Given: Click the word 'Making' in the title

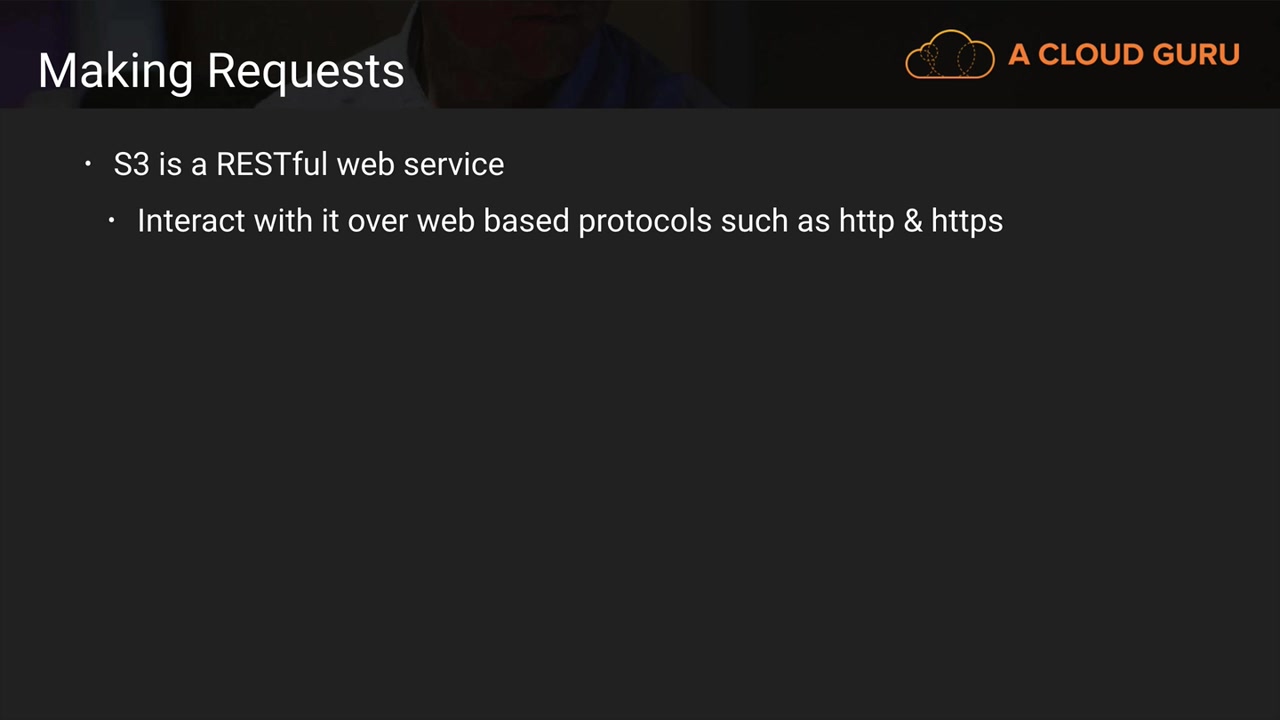Looking at the screenshot, I should point(115,71).
